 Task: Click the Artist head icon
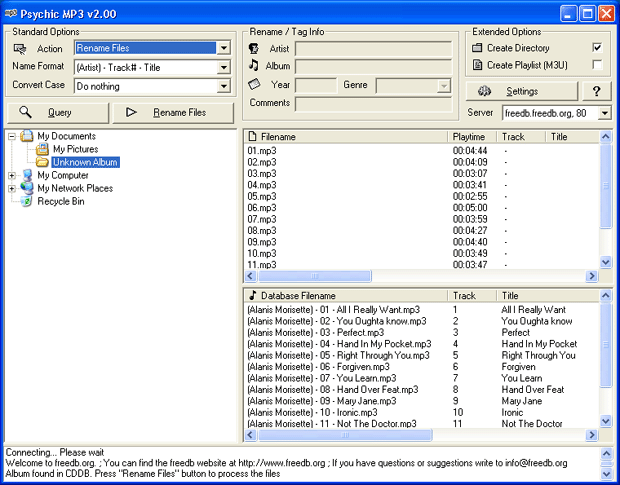254,49
